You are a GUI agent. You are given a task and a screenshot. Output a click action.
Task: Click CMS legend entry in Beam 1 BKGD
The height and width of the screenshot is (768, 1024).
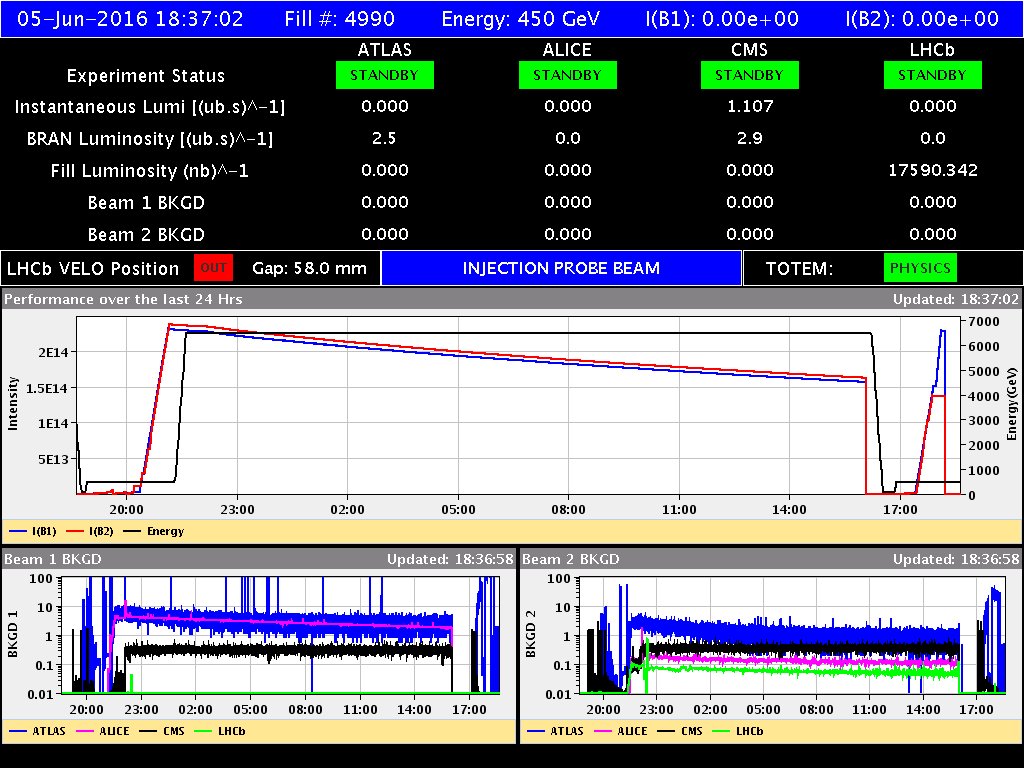pyautogui.click(x=162, y=731)
